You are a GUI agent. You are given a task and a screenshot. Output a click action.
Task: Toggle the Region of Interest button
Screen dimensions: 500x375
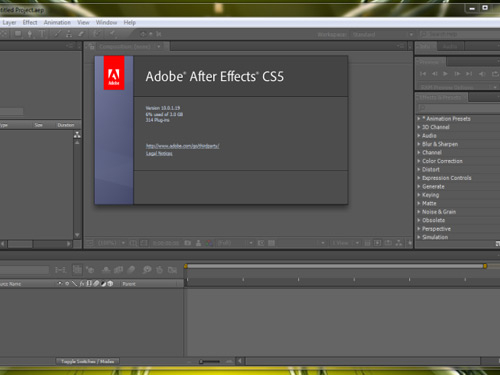(261, 243)
